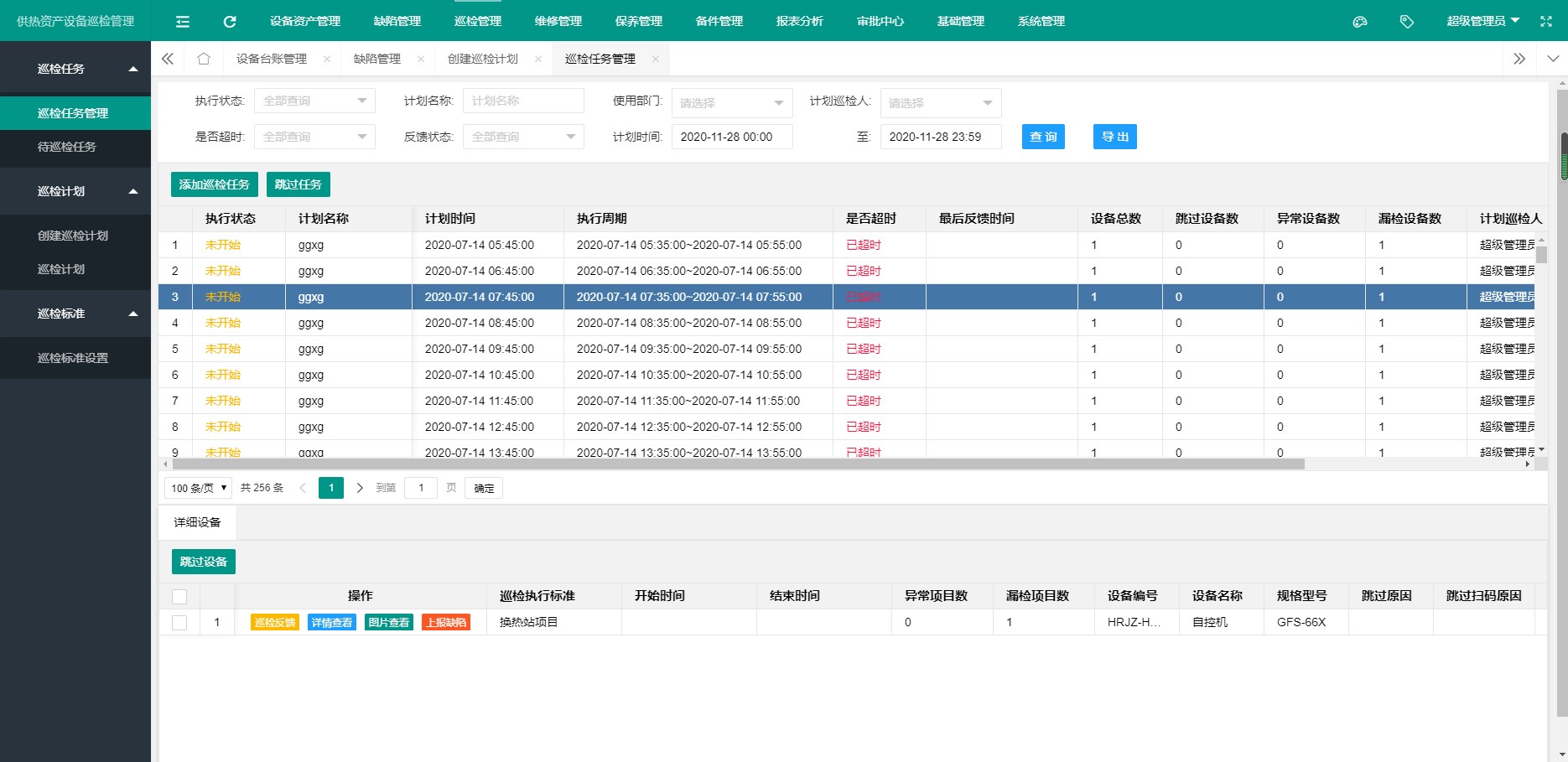The image size is (1568, 762).
Task: Click the page number jump input
Action: point(421,488)
